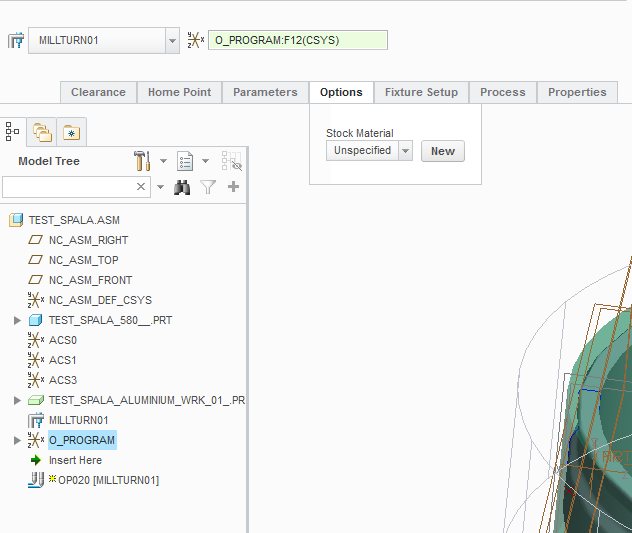Click the NC_ASM_DEF_CSYS csys icon

[x=36, y=300]
